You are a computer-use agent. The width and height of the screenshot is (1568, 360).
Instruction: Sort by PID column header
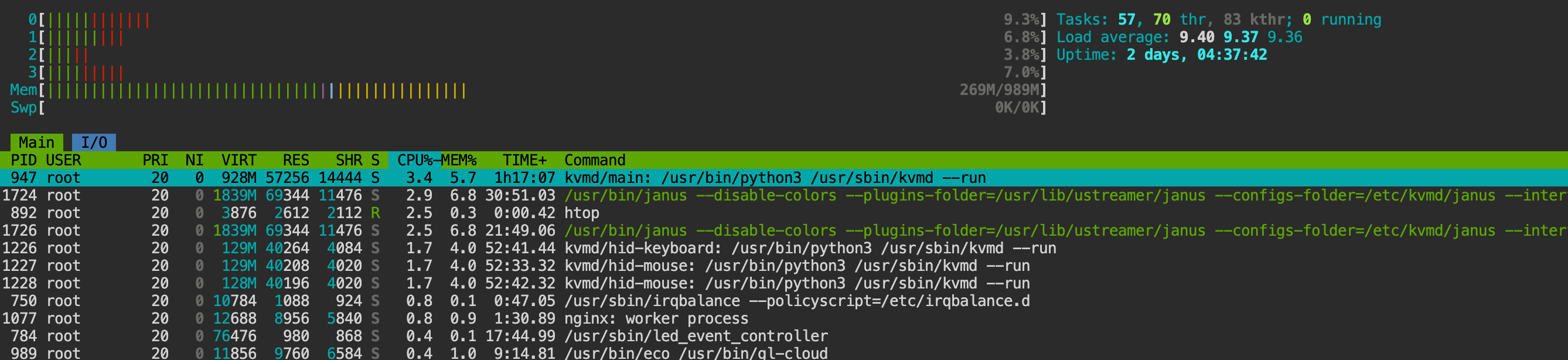click(x=24, y=160)
